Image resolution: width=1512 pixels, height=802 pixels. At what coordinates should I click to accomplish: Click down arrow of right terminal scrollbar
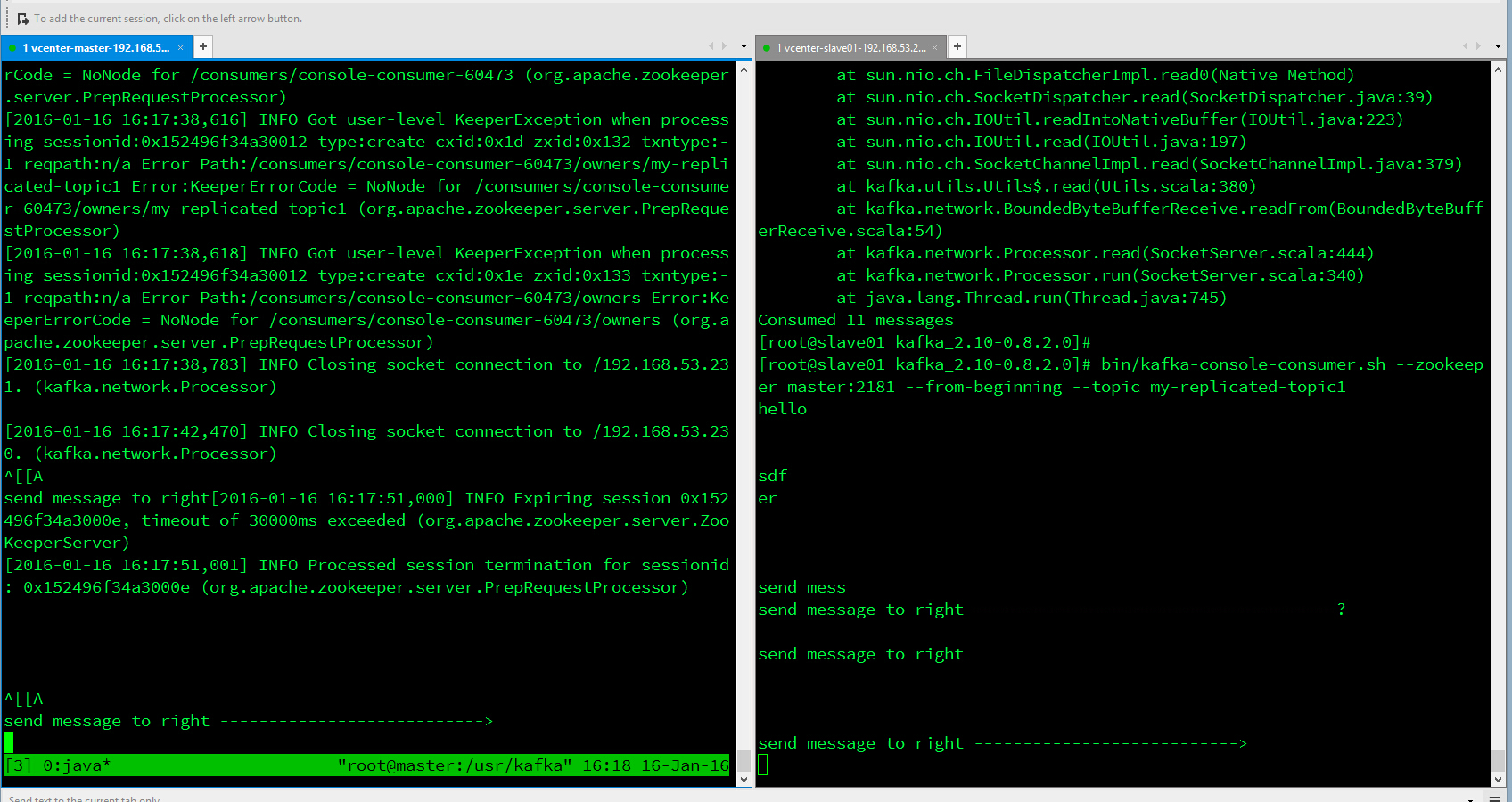pyautogui.click(x=1498, y=779)
